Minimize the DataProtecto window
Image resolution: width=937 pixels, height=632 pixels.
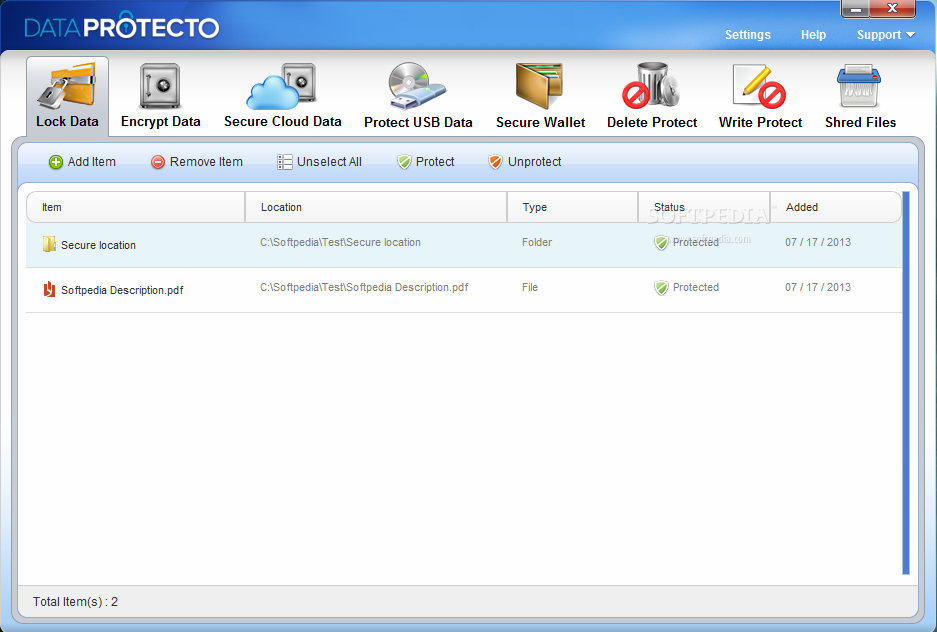pyautogui.click(x=856, y=8)
